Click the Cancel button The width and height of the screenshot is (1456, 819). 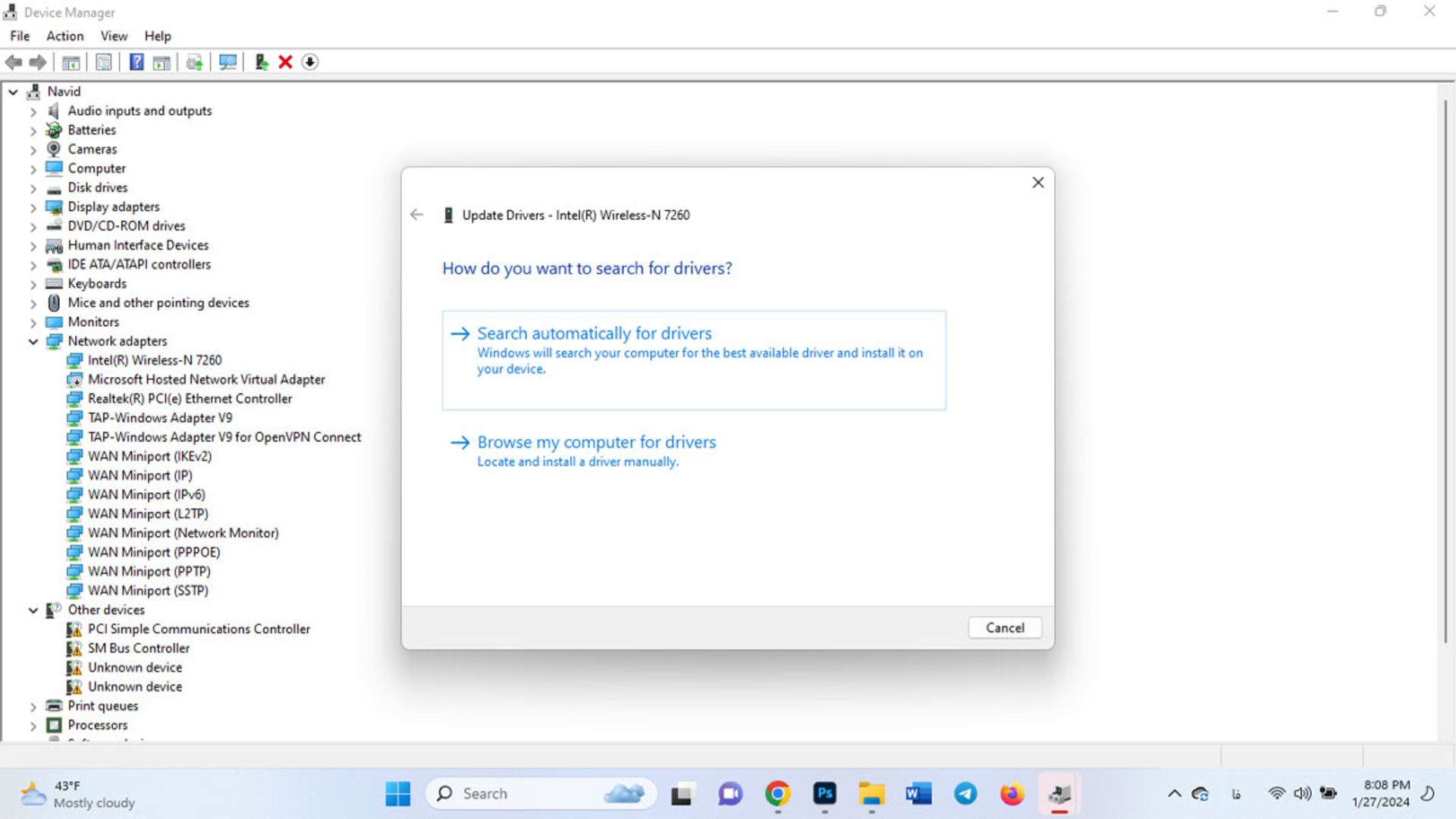tap(1005, 628)
